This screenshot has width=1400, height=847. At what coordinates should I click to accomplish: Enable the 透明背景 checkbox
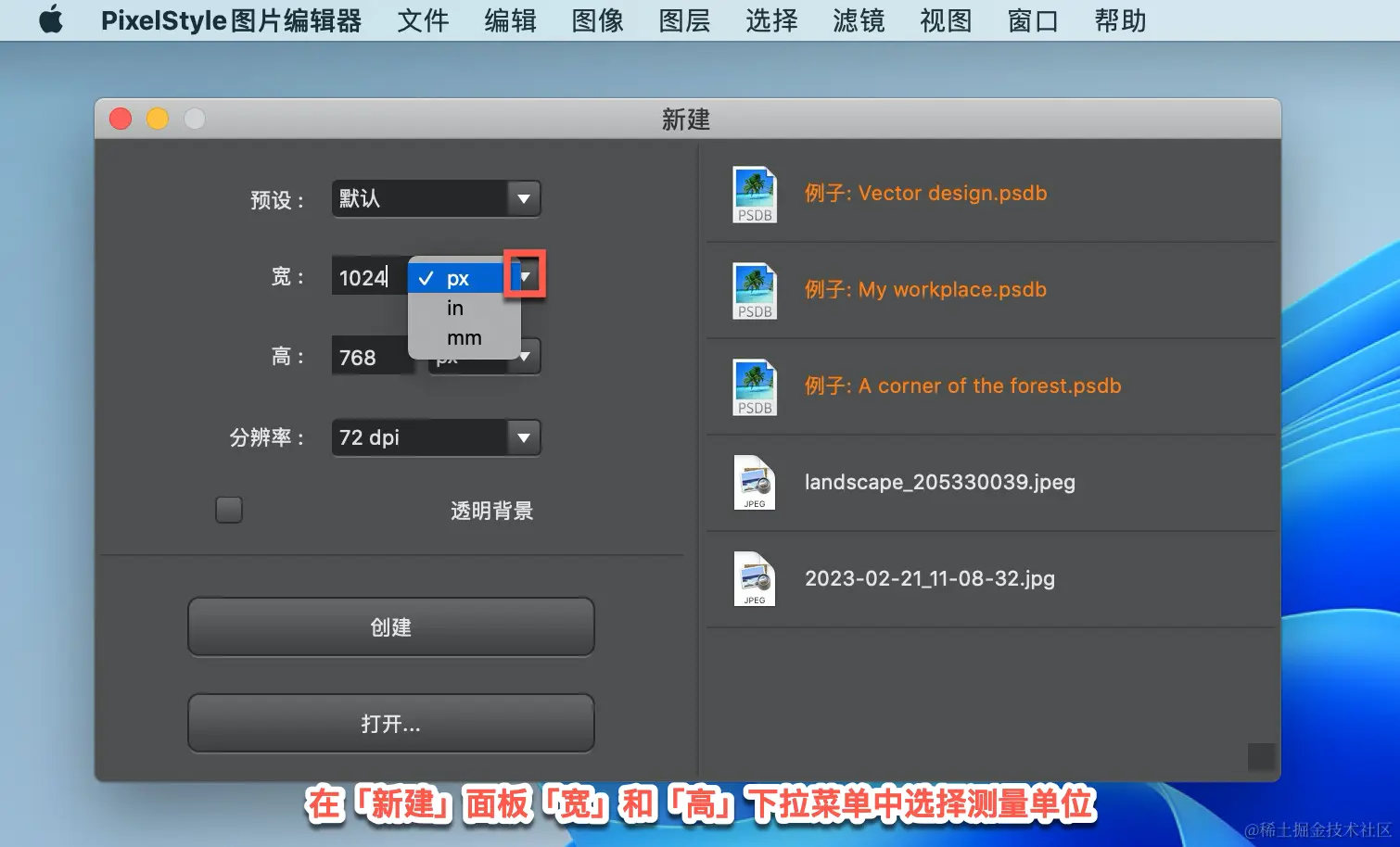[x=229, y=510]
